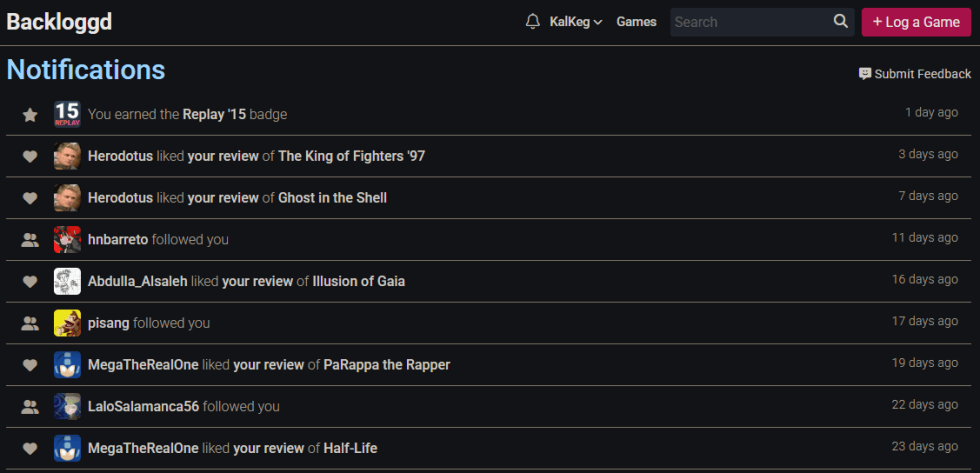This screenshot has height=473, width=980.
Task: Open the Illusion of Gaia game link
Action: click(358, 282)
